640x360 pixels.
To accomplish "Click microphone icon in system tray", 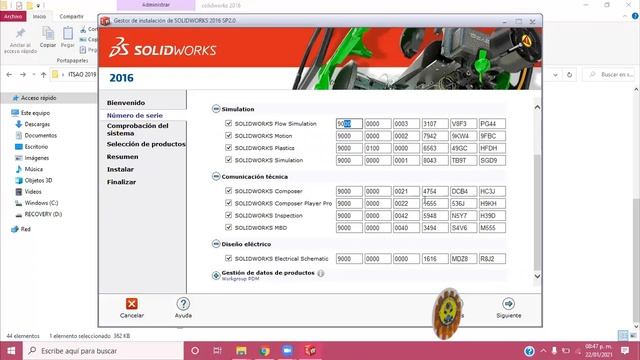I will pyautogui.click(x=554, y=351).
